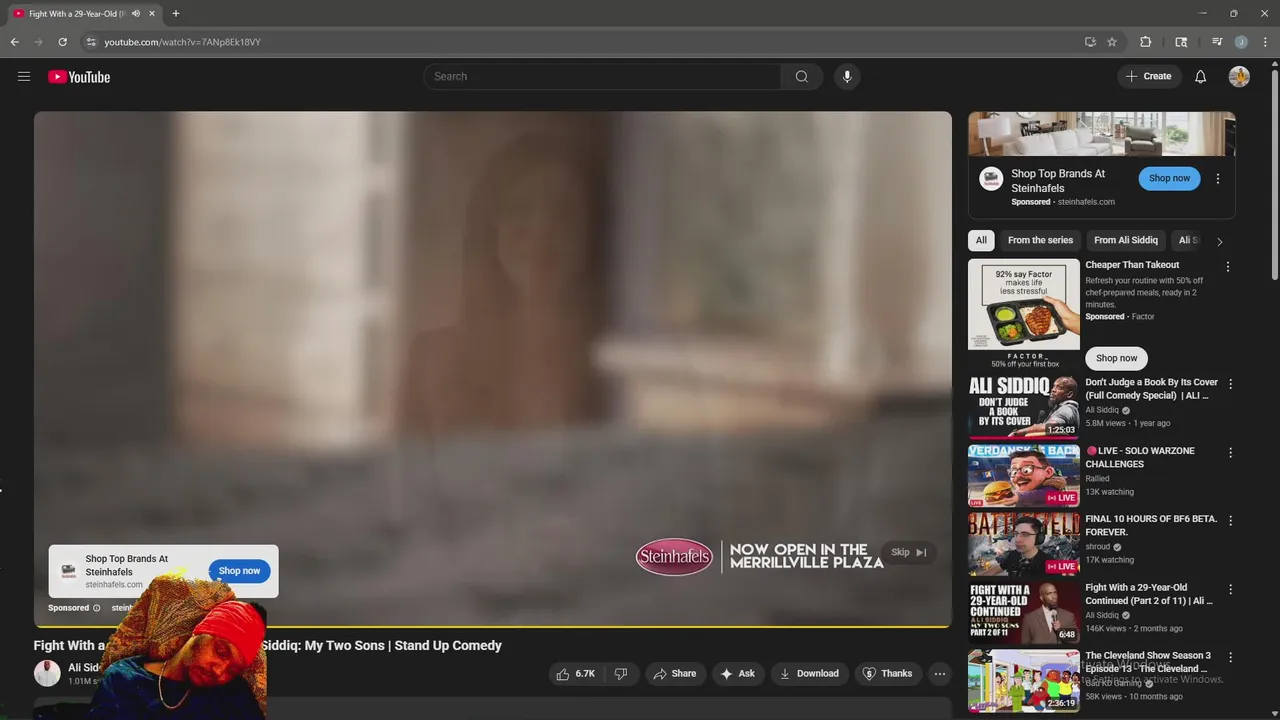Open options for The Cleveland Show video

[x=1231, y=658]
